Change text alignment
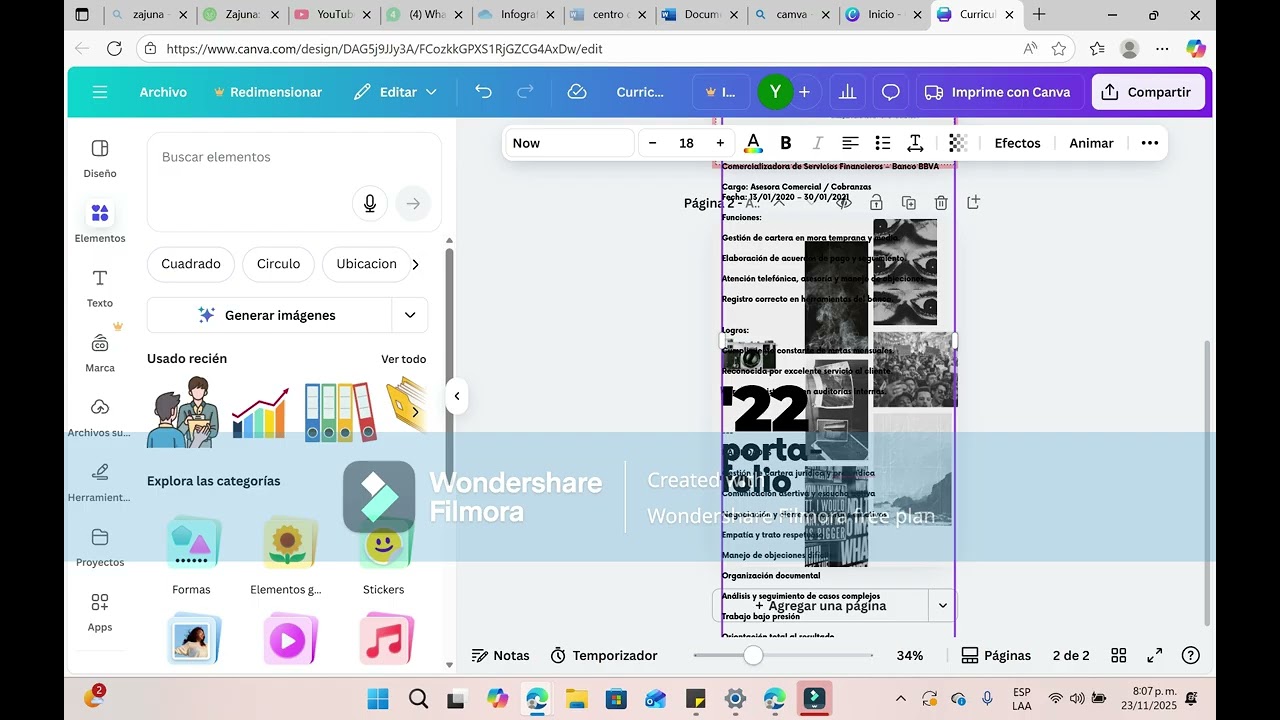 click(x=850, y=143)
